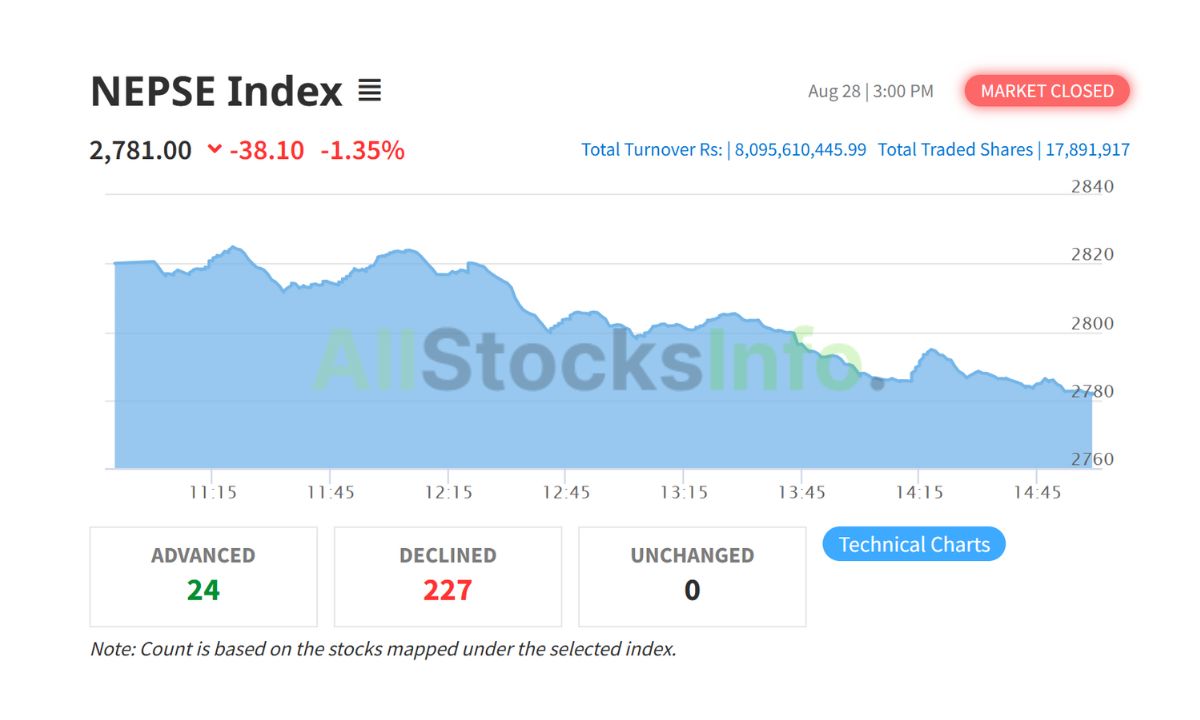
Task: Open the DECLINED stocks card
Action: pos(447,576)
